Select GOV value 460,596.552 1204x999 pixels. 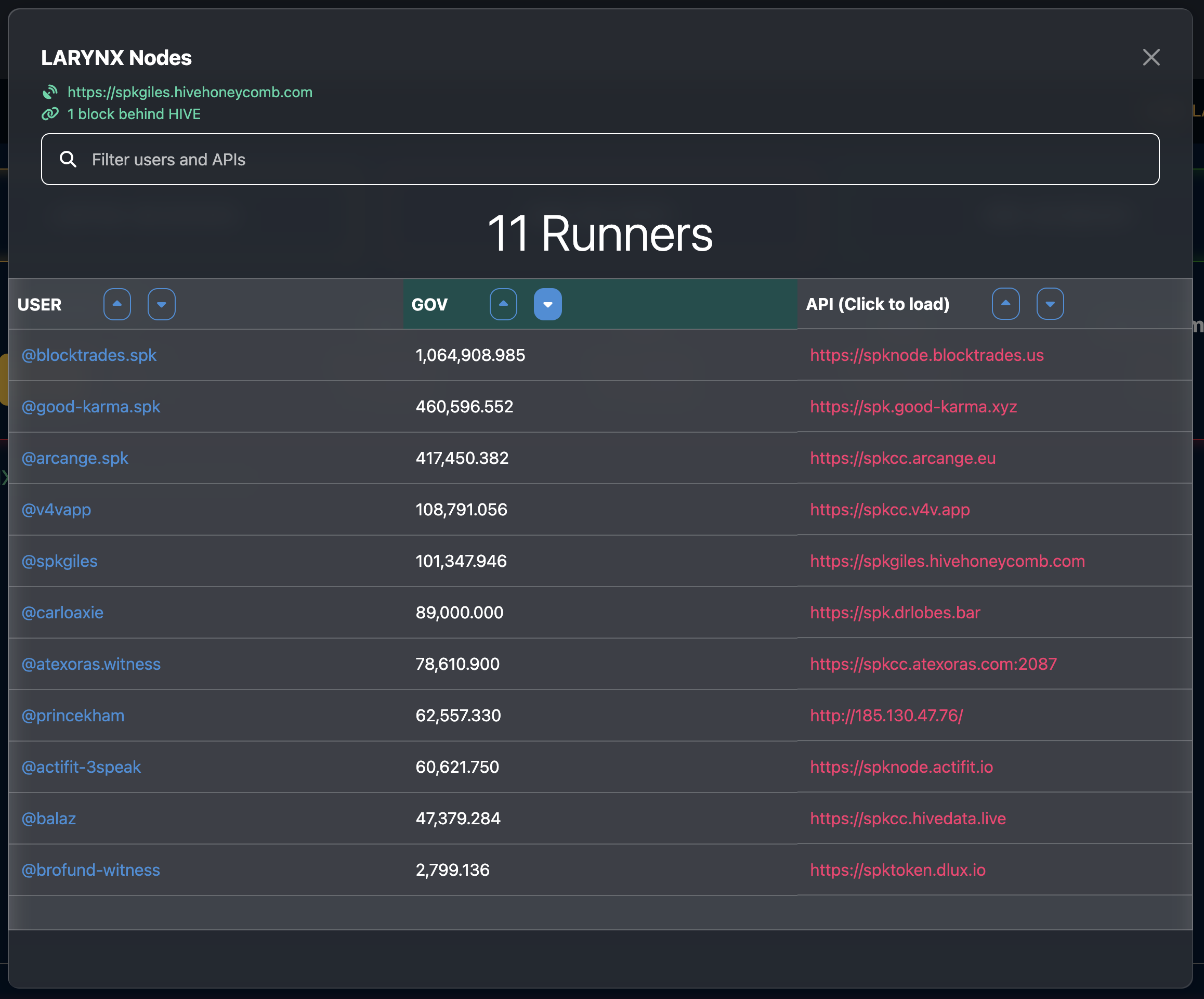tap(464, 407)
